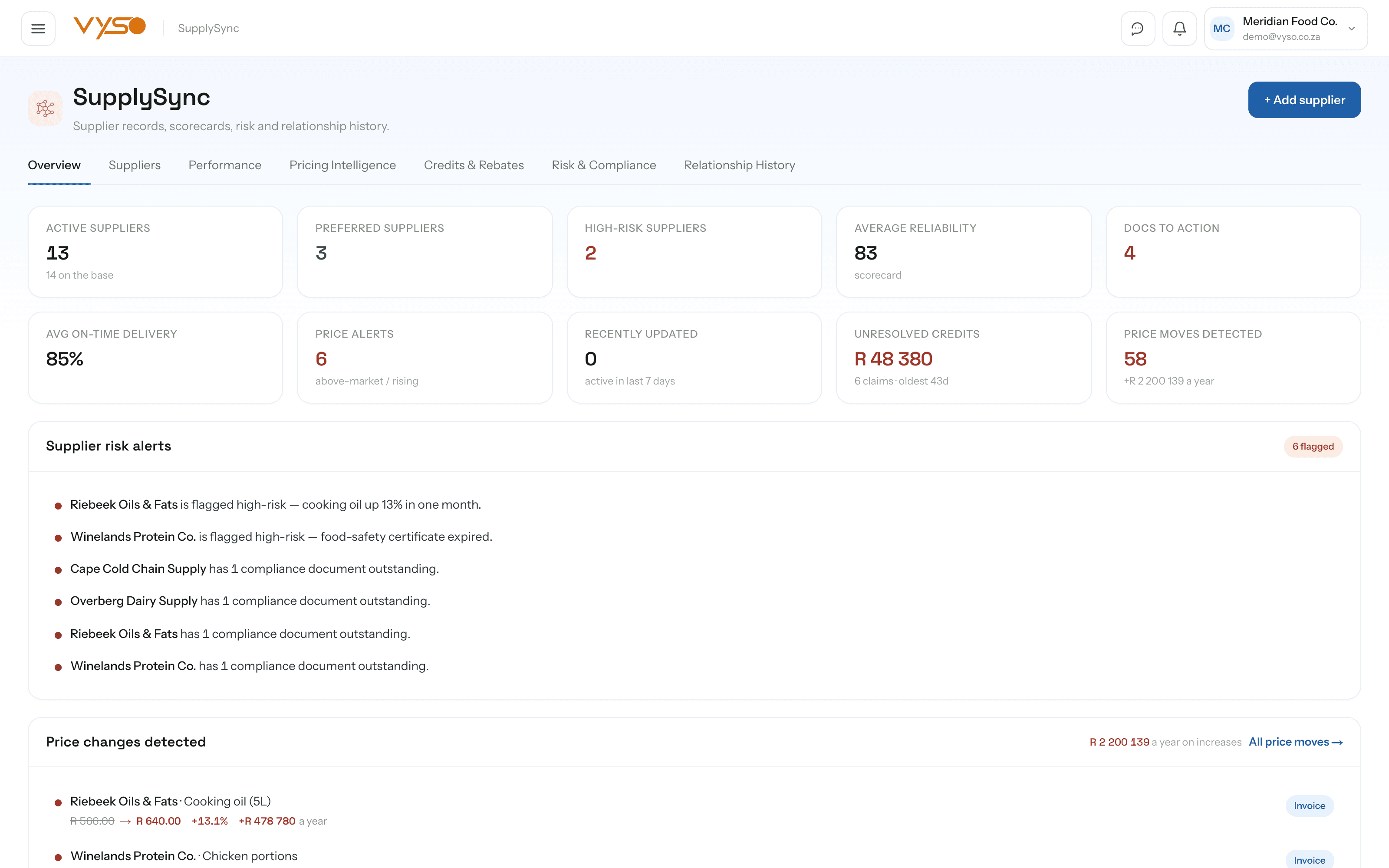Click the Invoice badge for Chicken portions

[1309, 859]
